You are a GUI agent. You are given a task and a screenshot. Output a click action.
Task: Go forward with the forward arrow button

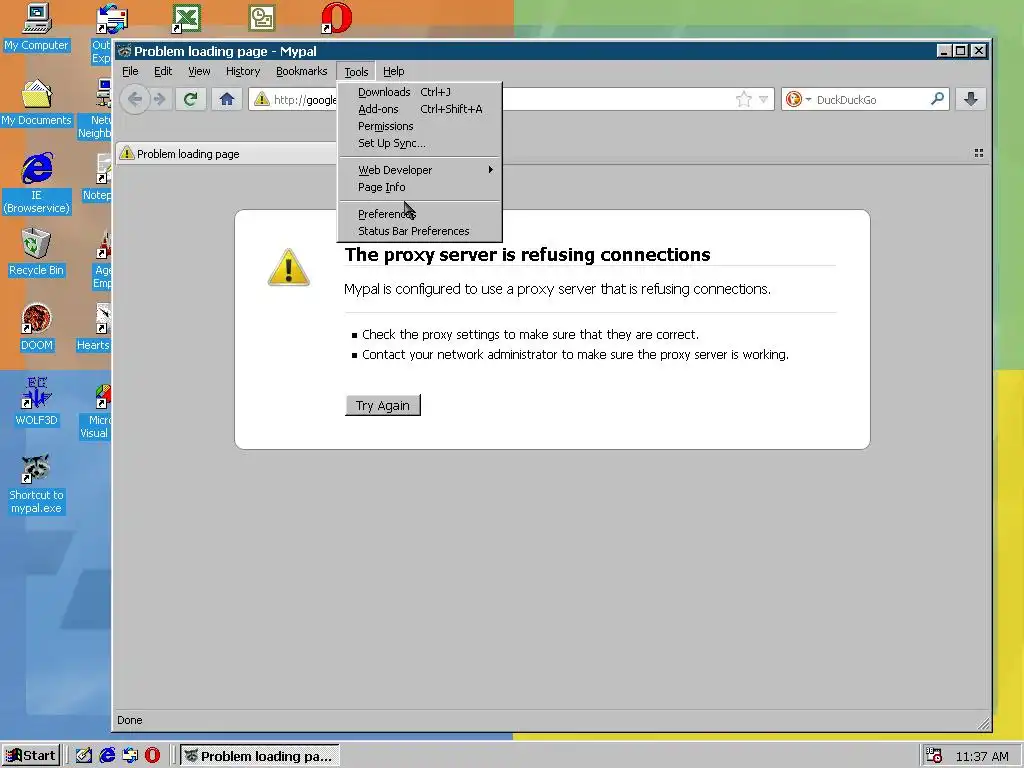click(159, 99)
